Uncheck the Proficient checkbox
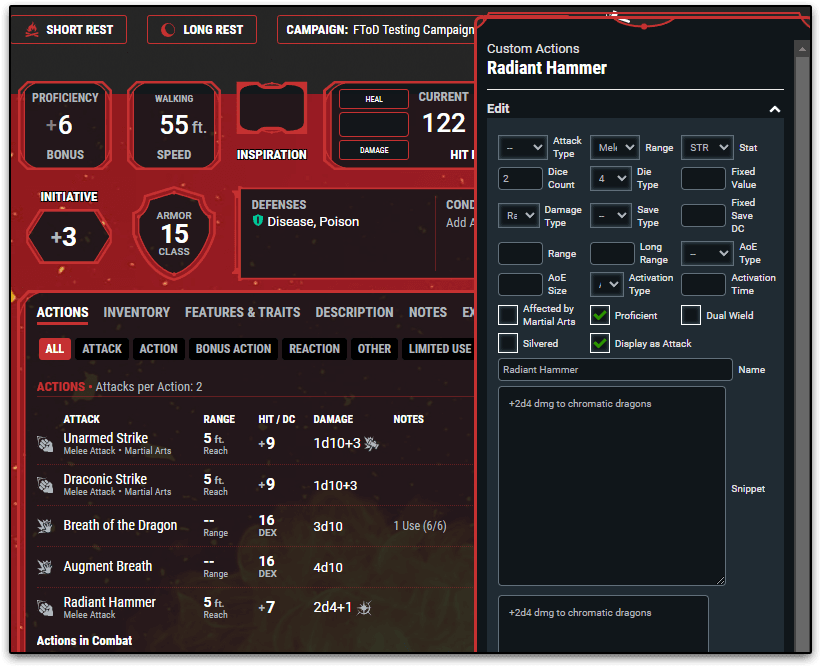This screenshot has height=667, width=821. [x=600, y=315]
